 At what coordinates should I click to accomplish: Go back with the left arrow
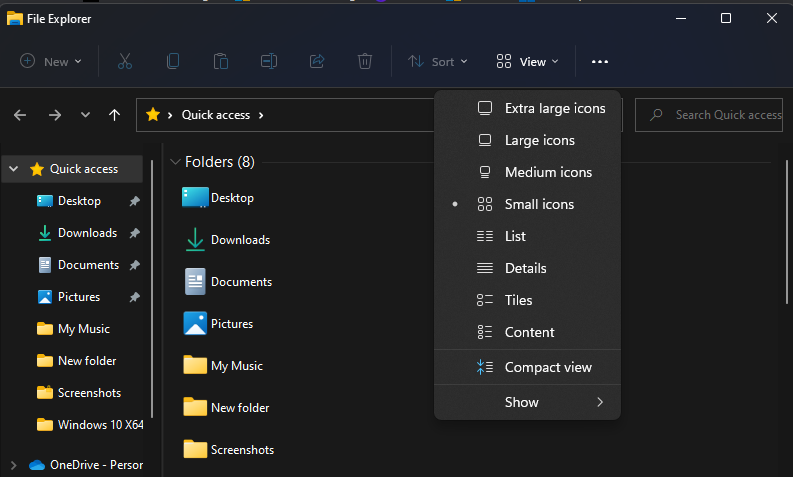[x=20, y=115]
